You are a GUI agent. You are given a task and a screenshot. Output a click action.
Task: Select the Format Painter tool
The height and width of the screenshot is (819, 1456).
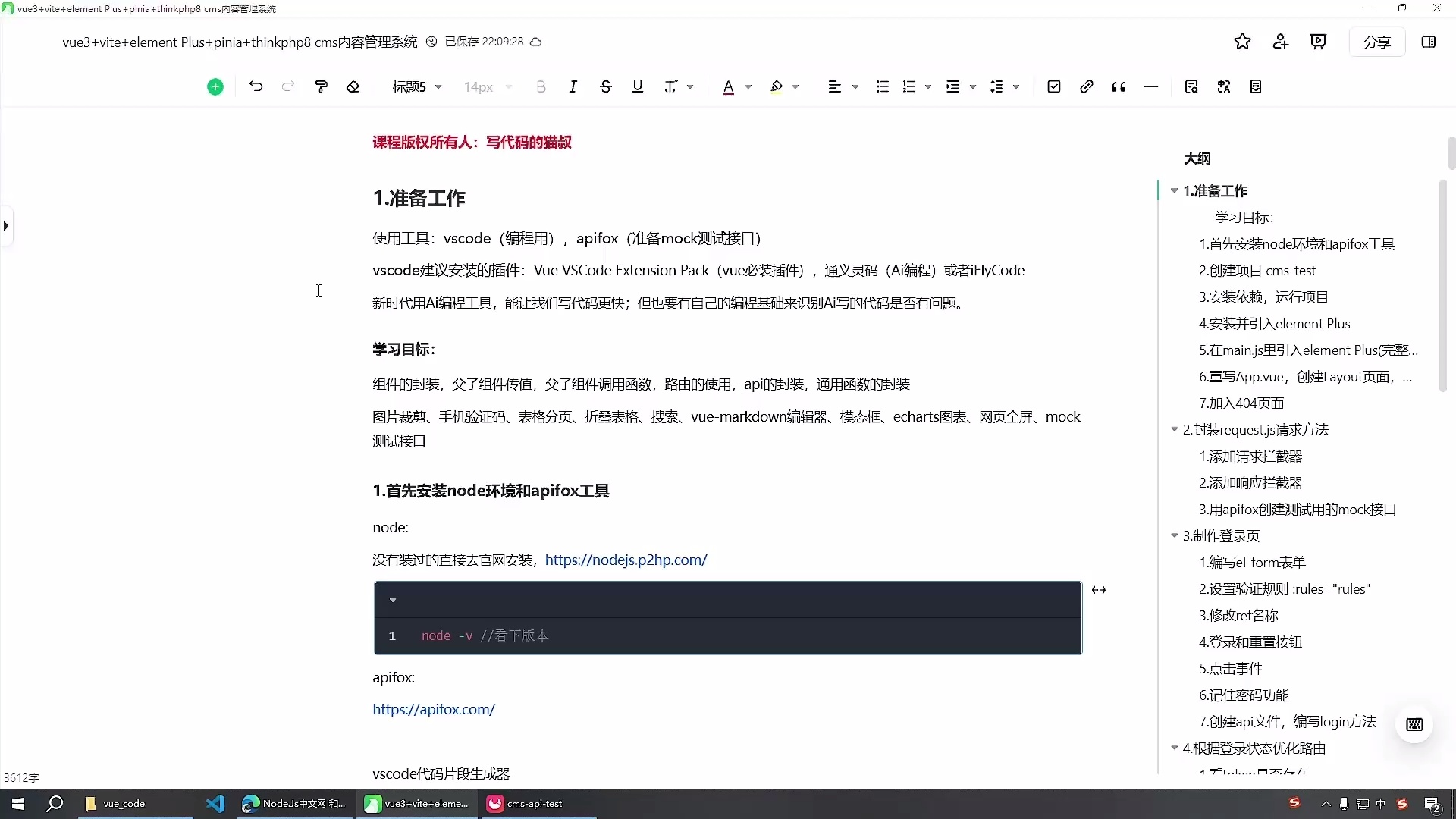click(322, 86)
